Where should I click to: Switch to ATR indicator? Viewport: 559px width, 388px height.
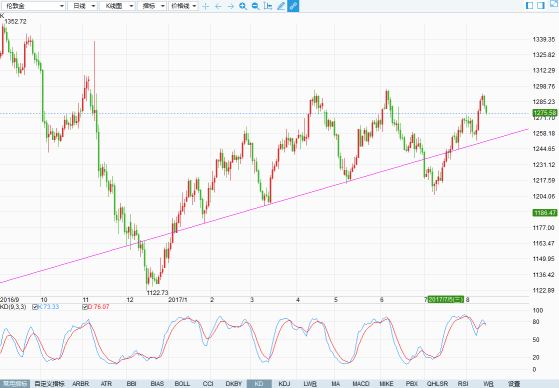(106, 384)
